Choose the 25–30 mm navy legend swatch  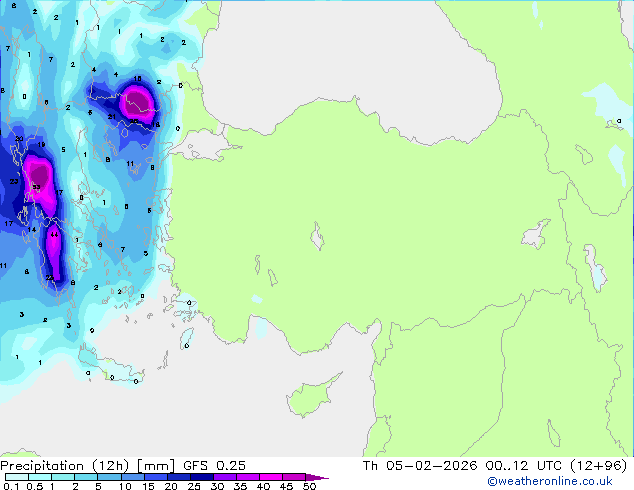[202, 477]
